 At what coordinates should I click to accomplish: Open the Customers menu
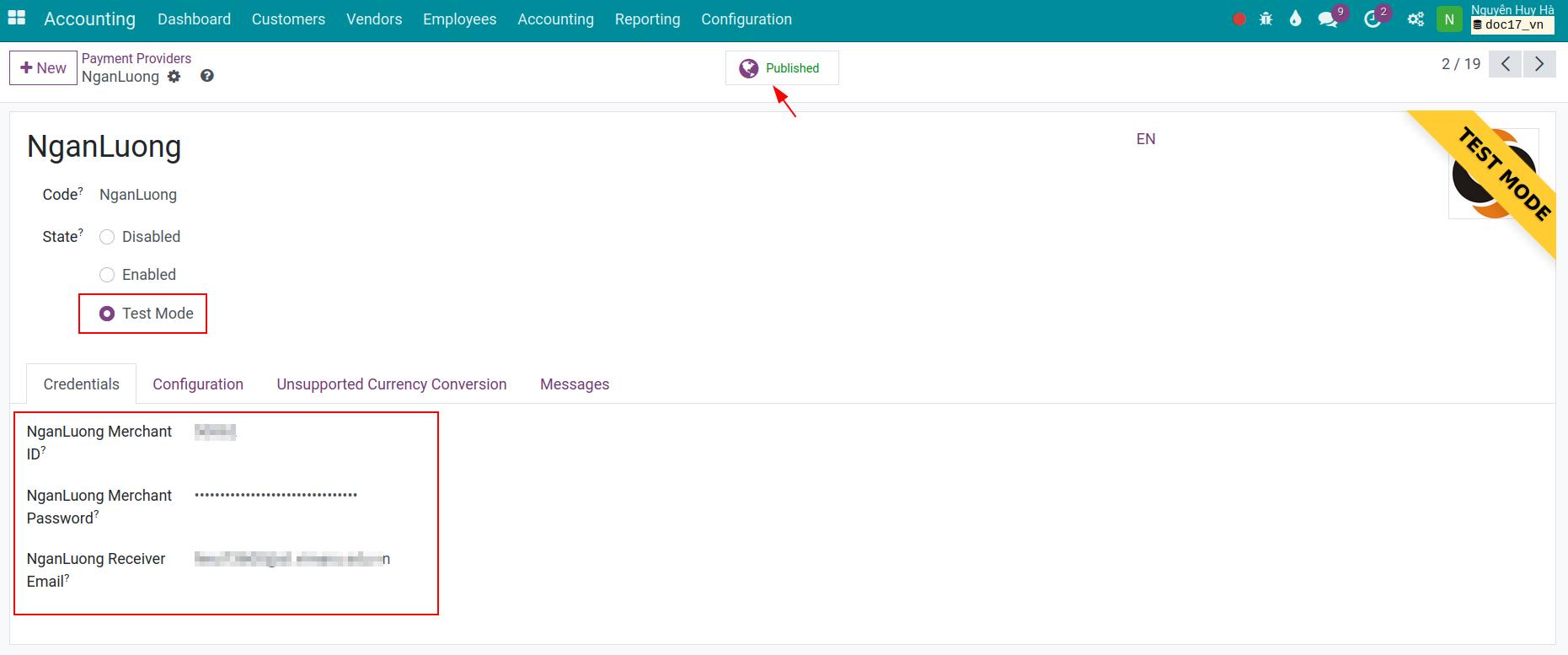coord(288,19)
